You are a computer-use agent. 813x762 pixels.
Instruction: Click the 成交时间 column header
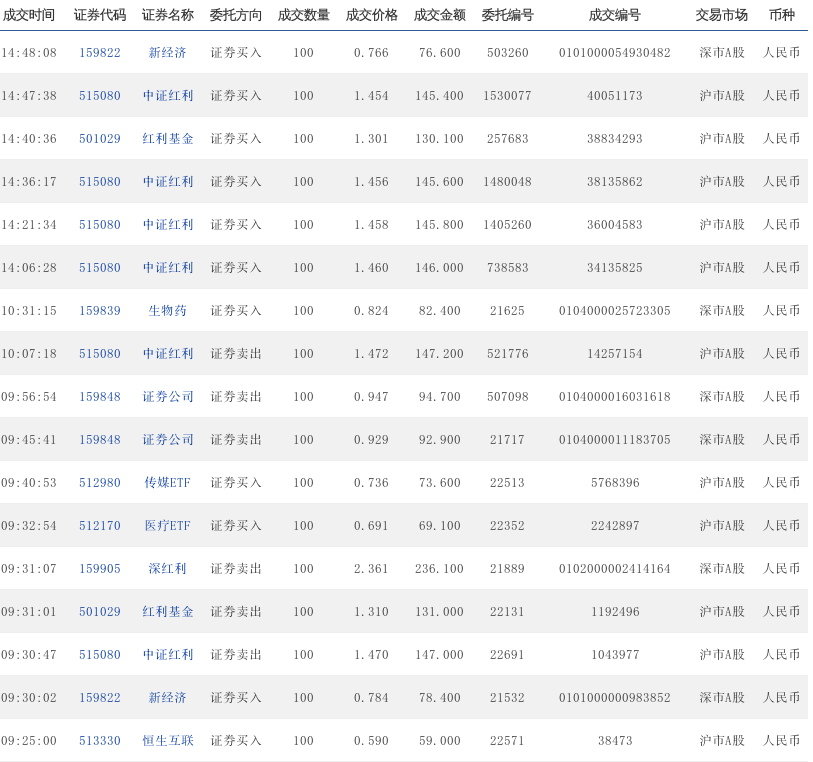(29, 15)
